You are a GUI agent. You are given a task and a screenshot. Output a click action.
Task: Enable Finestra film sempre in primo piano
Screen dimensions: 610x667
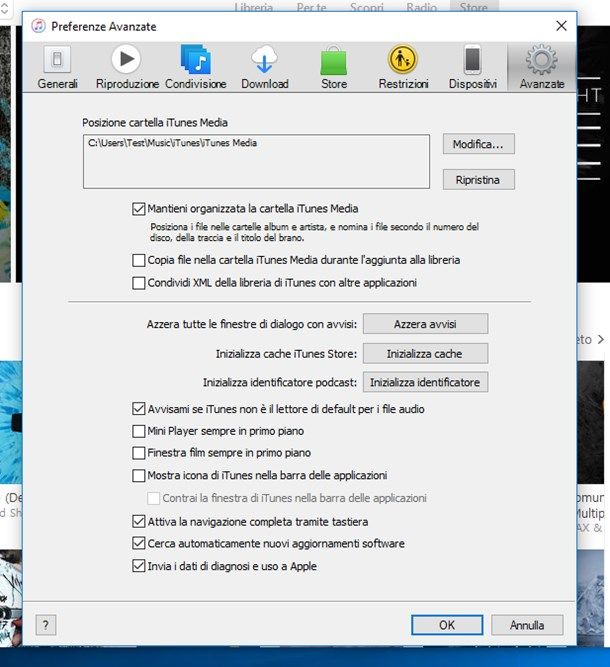pyautogui.click(x=139, y=453)
